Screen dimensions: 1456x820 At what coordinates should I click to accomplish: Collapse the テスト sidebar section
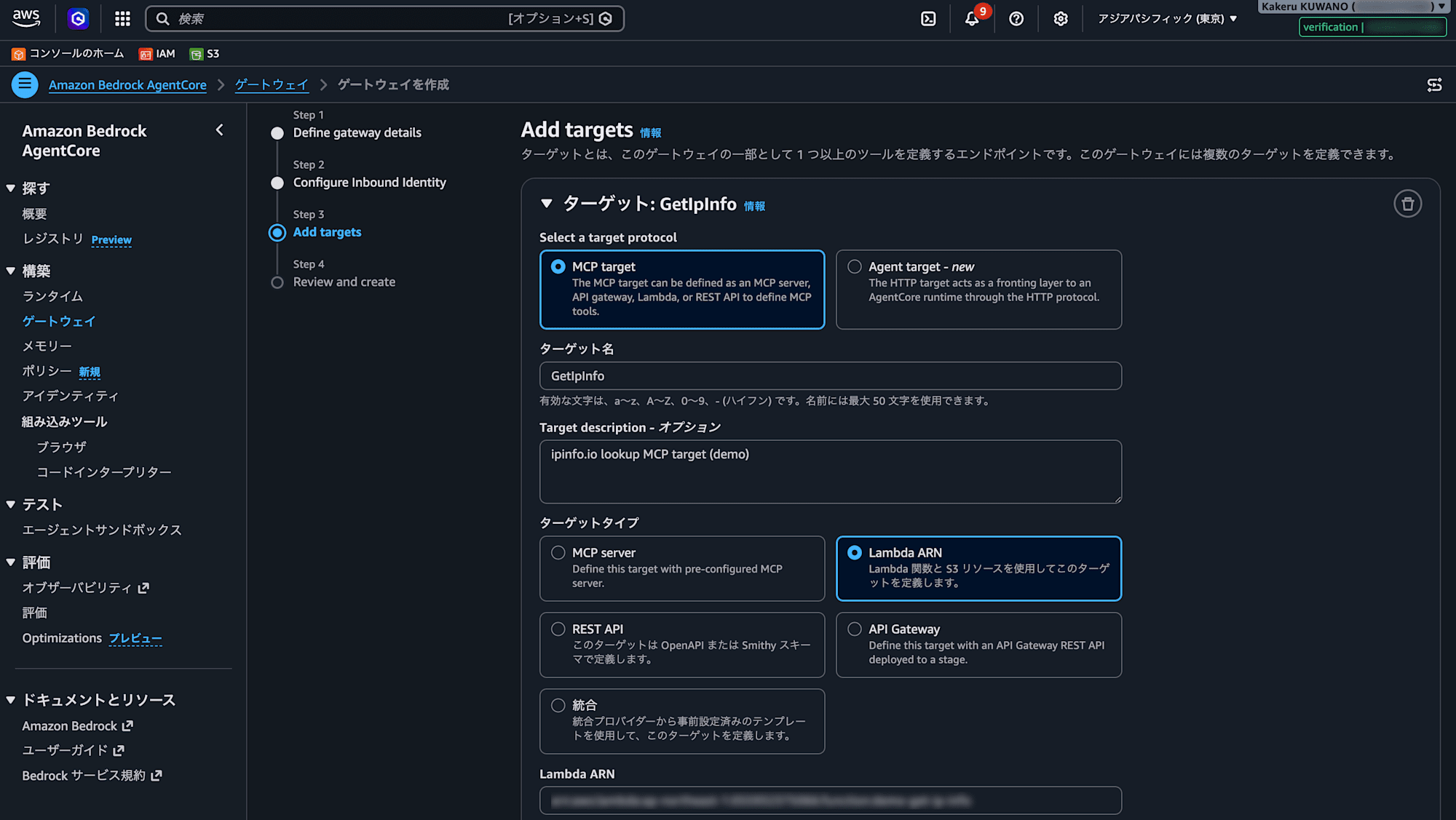[11, 505]
